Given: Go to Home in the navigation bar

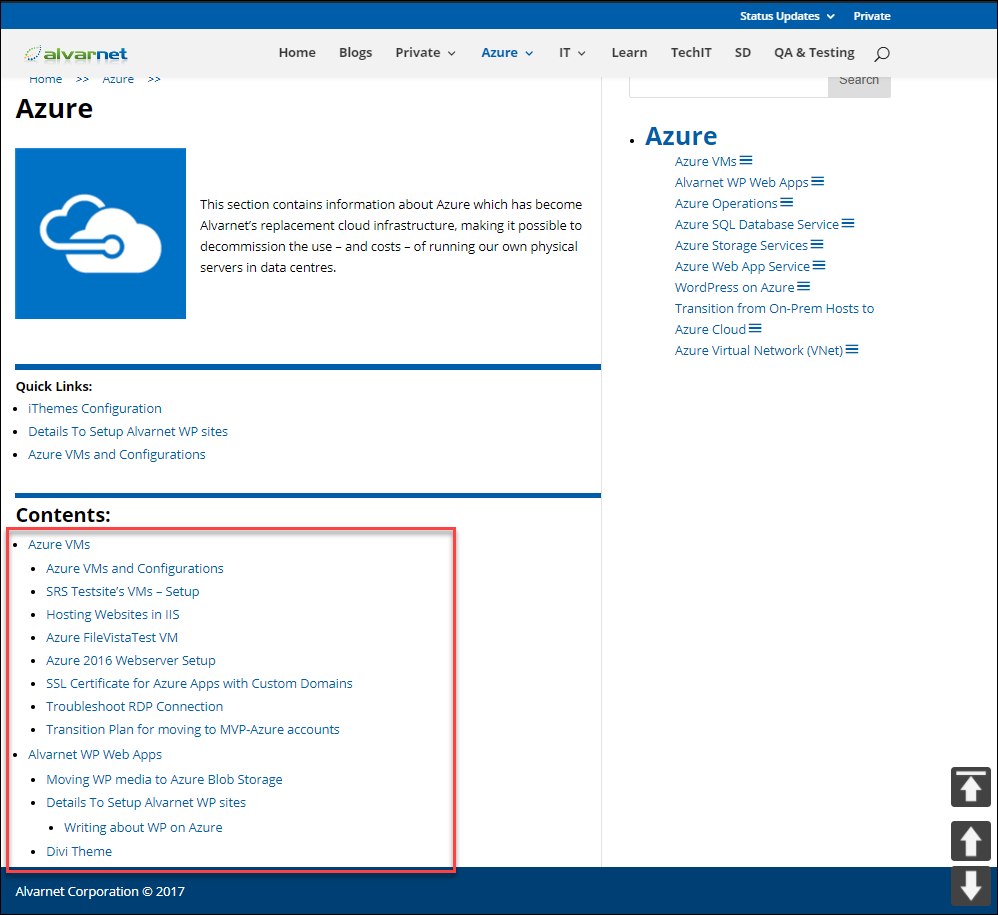Looking at the screenshot, I should [x=297, y=53].
